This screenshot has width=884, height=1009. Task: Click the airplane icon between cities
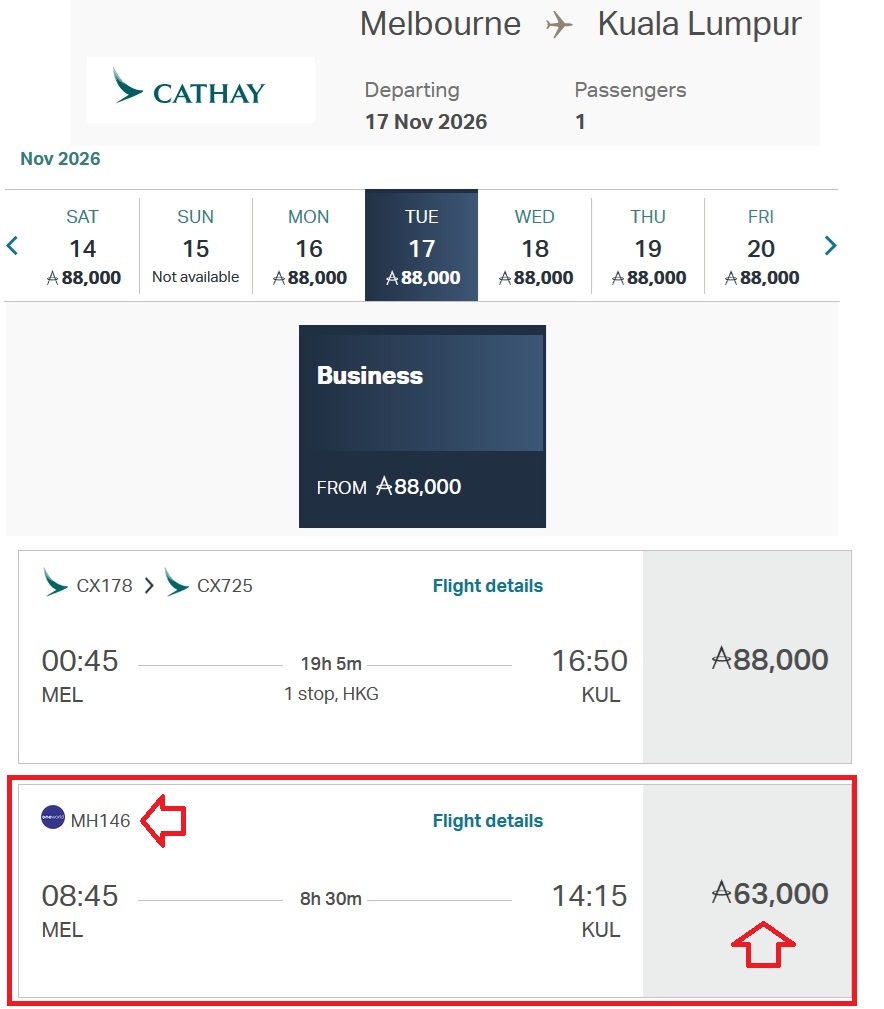click(559, 25)
